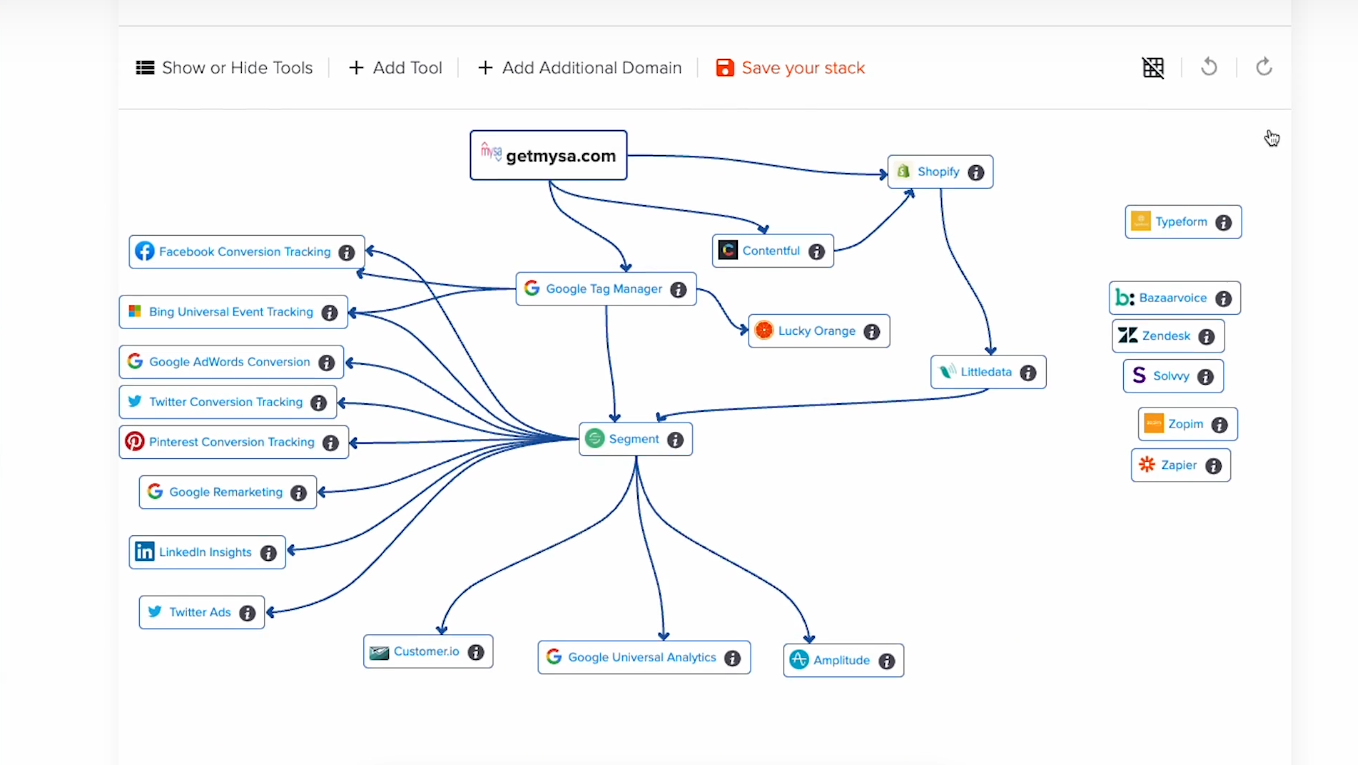This screenshot has width=1358, height=765.
Task: Open info icon on Lucky Orange node
Action: point(872,332)
